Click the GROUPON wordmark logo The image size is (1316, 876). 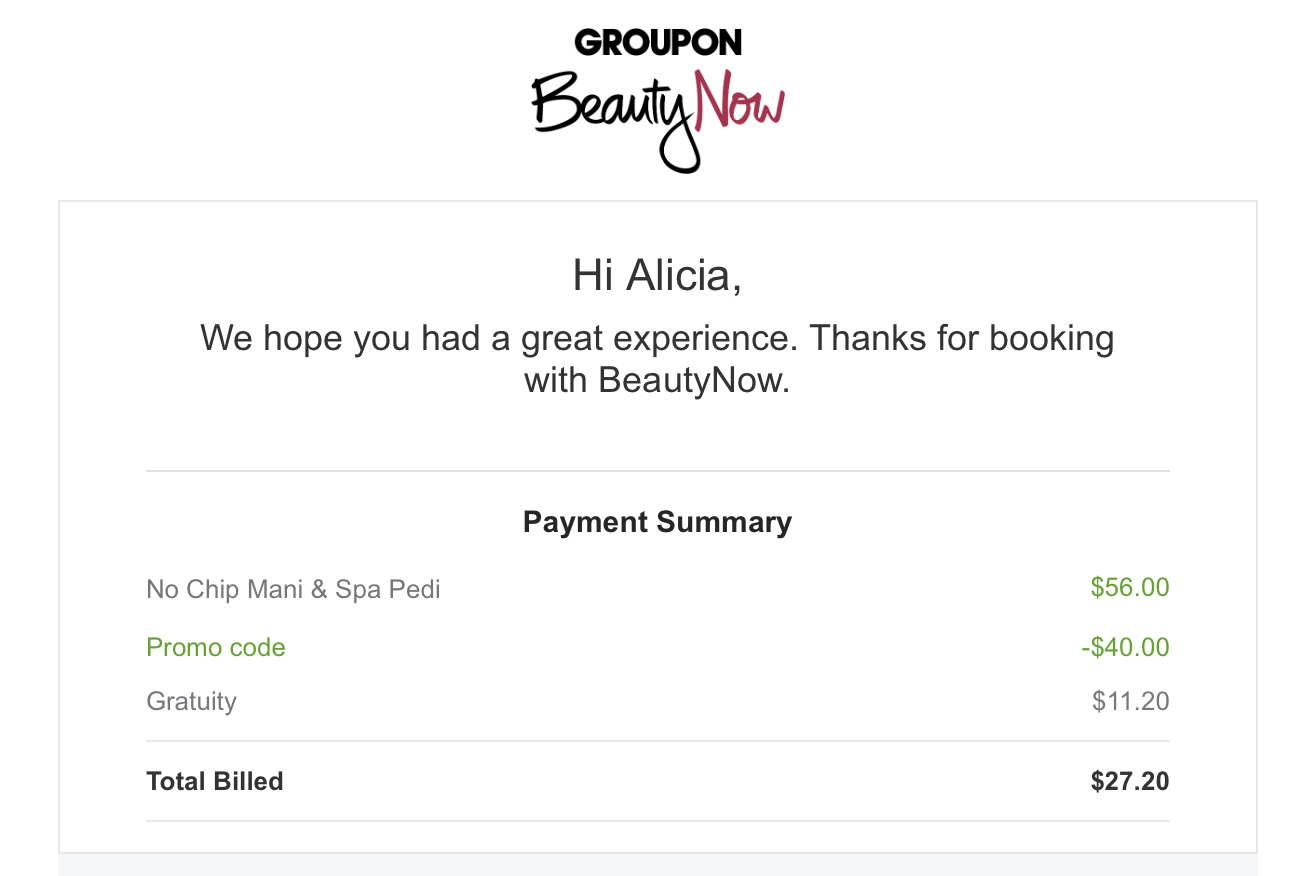click(x=657, y=42)
